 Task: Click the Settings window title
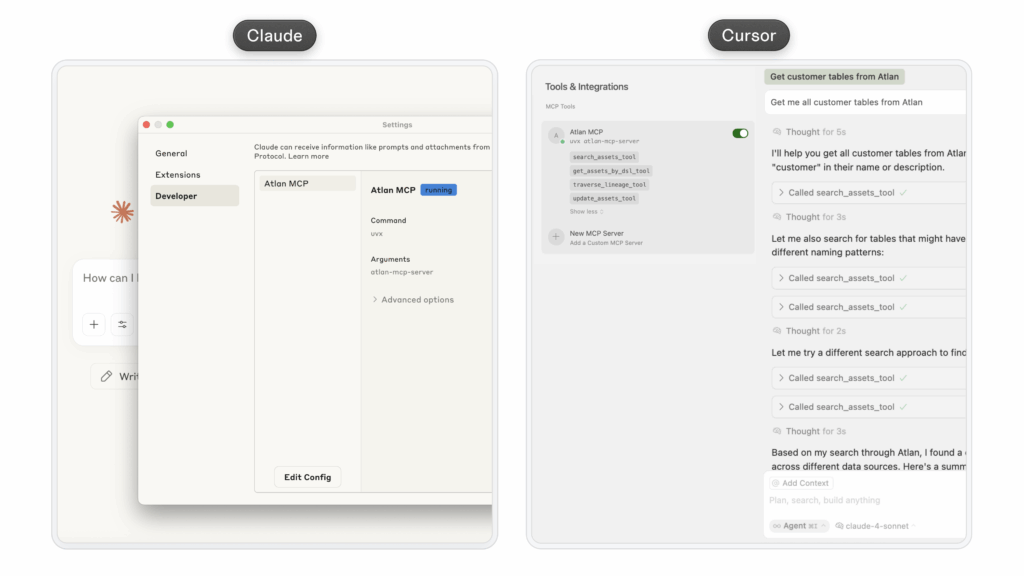pos(397,125)
